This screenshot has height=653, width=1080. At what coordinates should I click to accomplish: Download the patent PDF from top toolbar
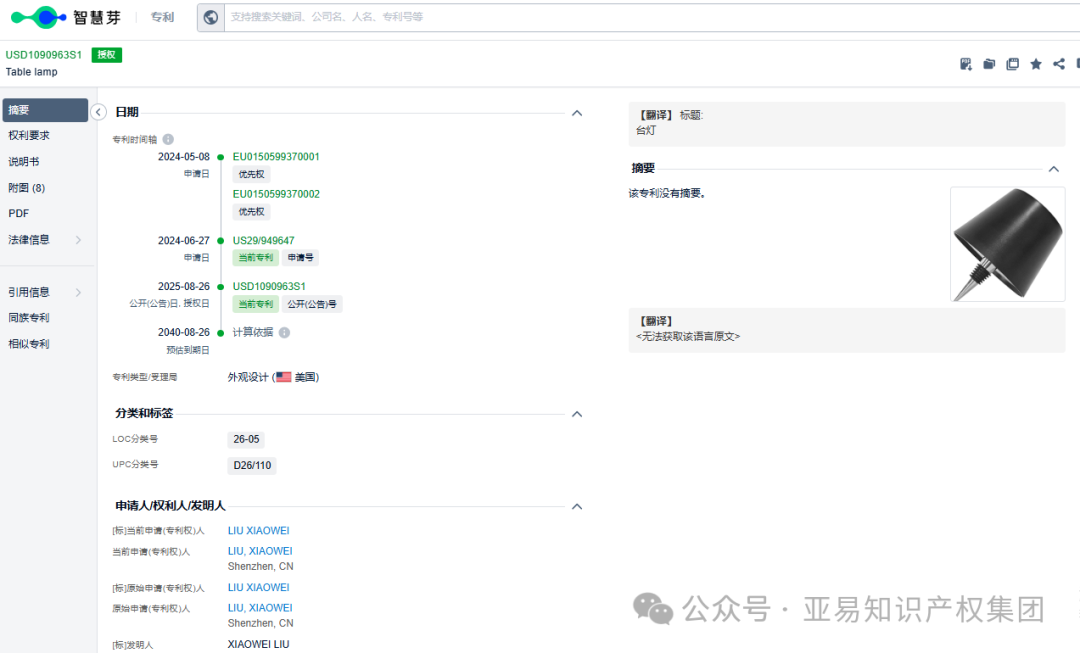pos(965,63)
